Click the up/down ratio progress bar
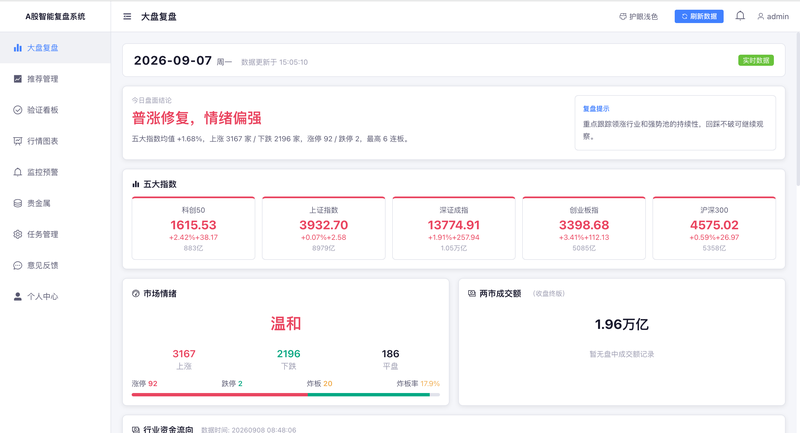Image resolution: width=800 pixels, height=433 pixels. 286,395
